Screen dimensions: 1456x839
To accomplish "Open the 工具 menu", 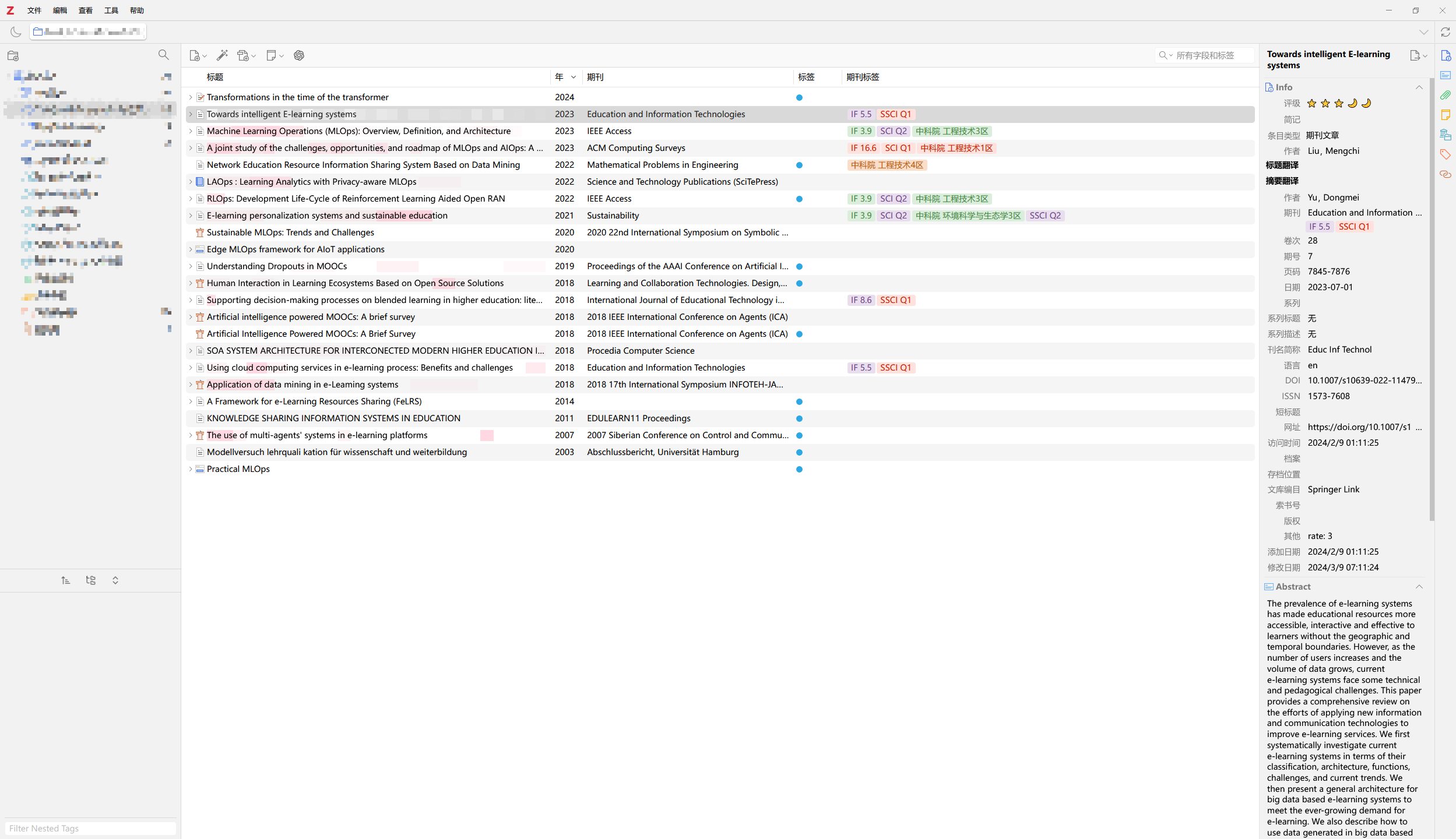I will point(111,10).
